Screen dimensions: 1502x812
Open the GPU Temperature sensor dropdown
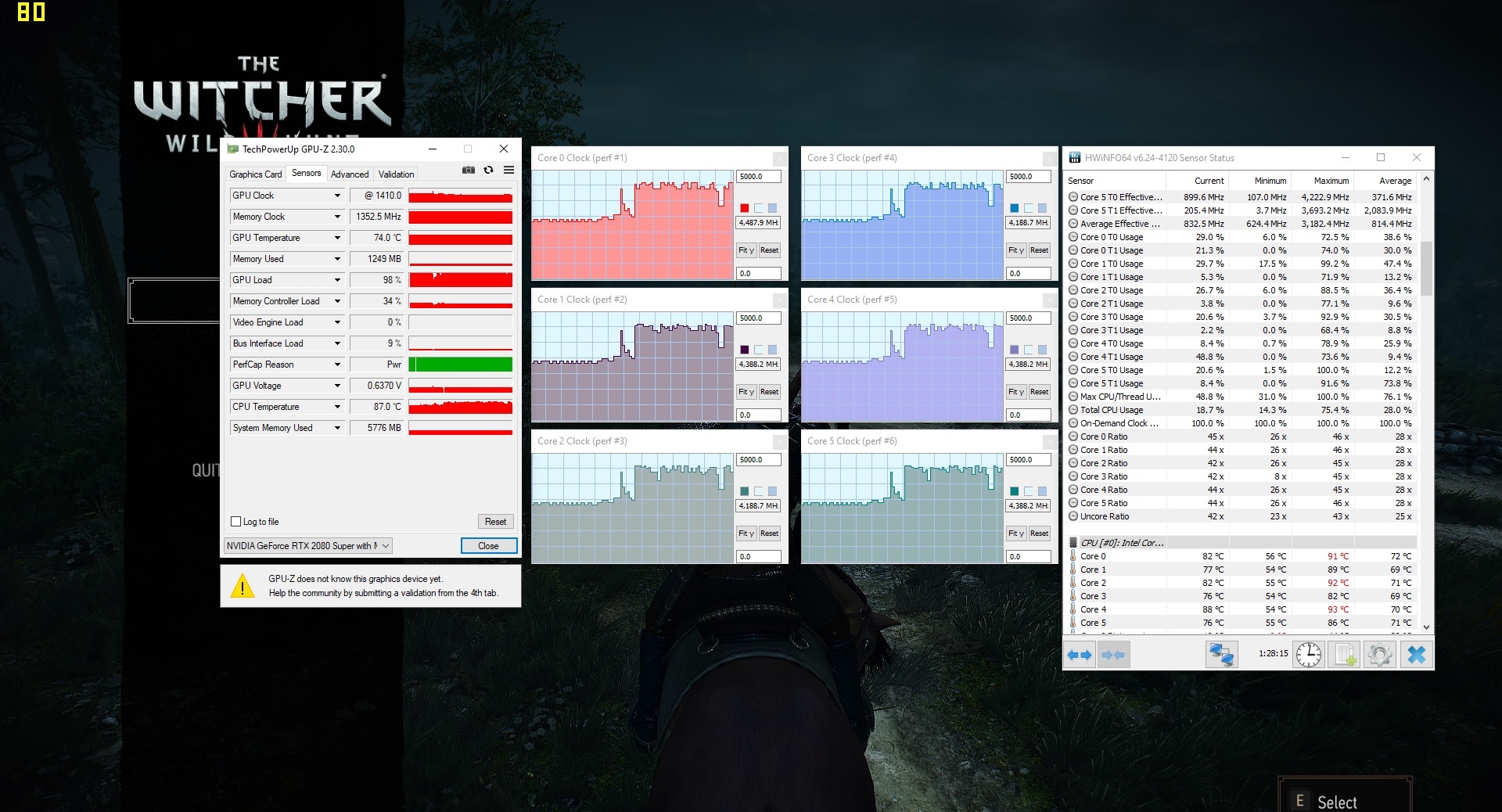click(337, 238)
